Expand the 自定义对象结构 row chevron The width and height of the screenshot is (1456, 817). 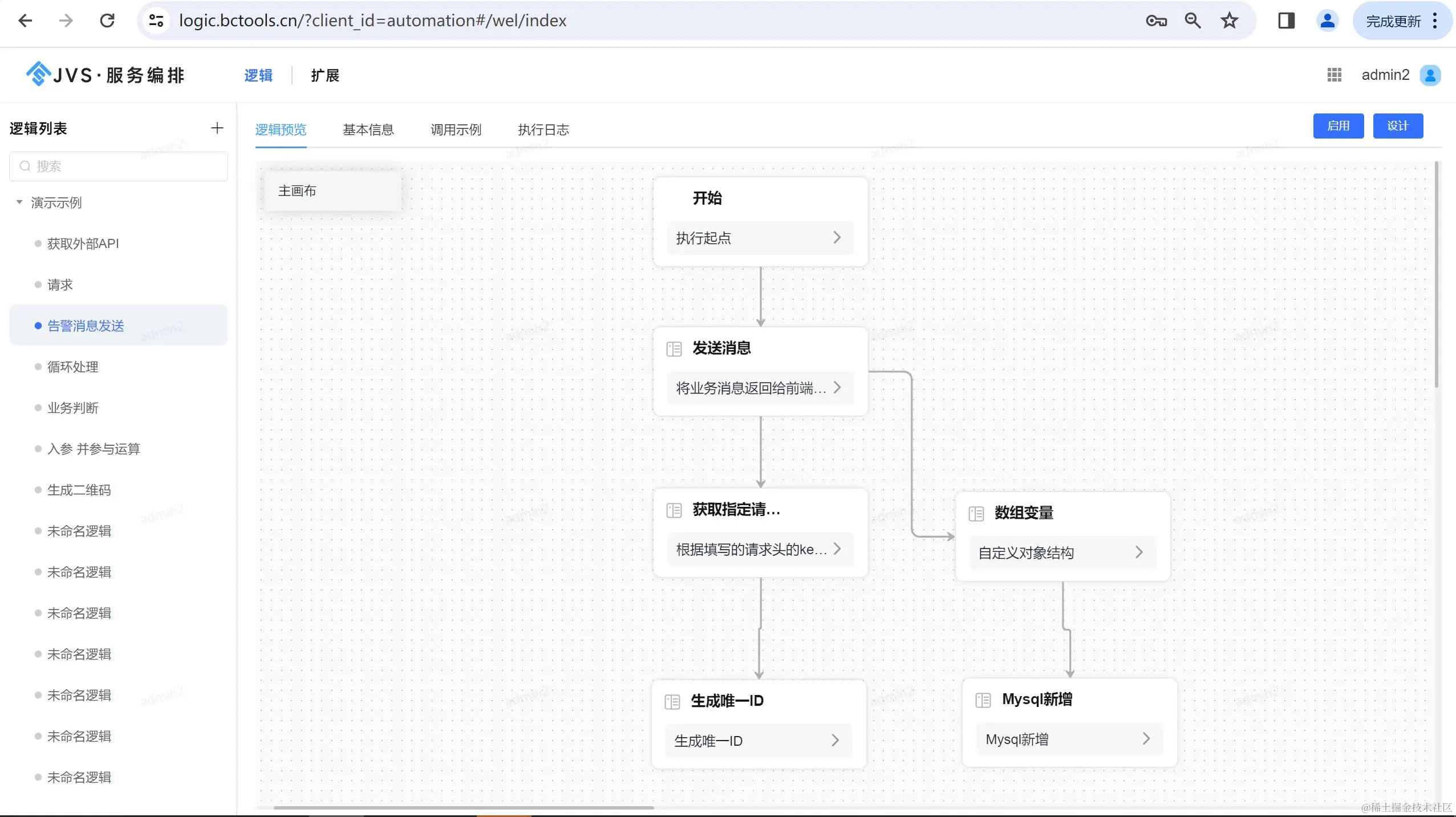(x=1138, y=552)
